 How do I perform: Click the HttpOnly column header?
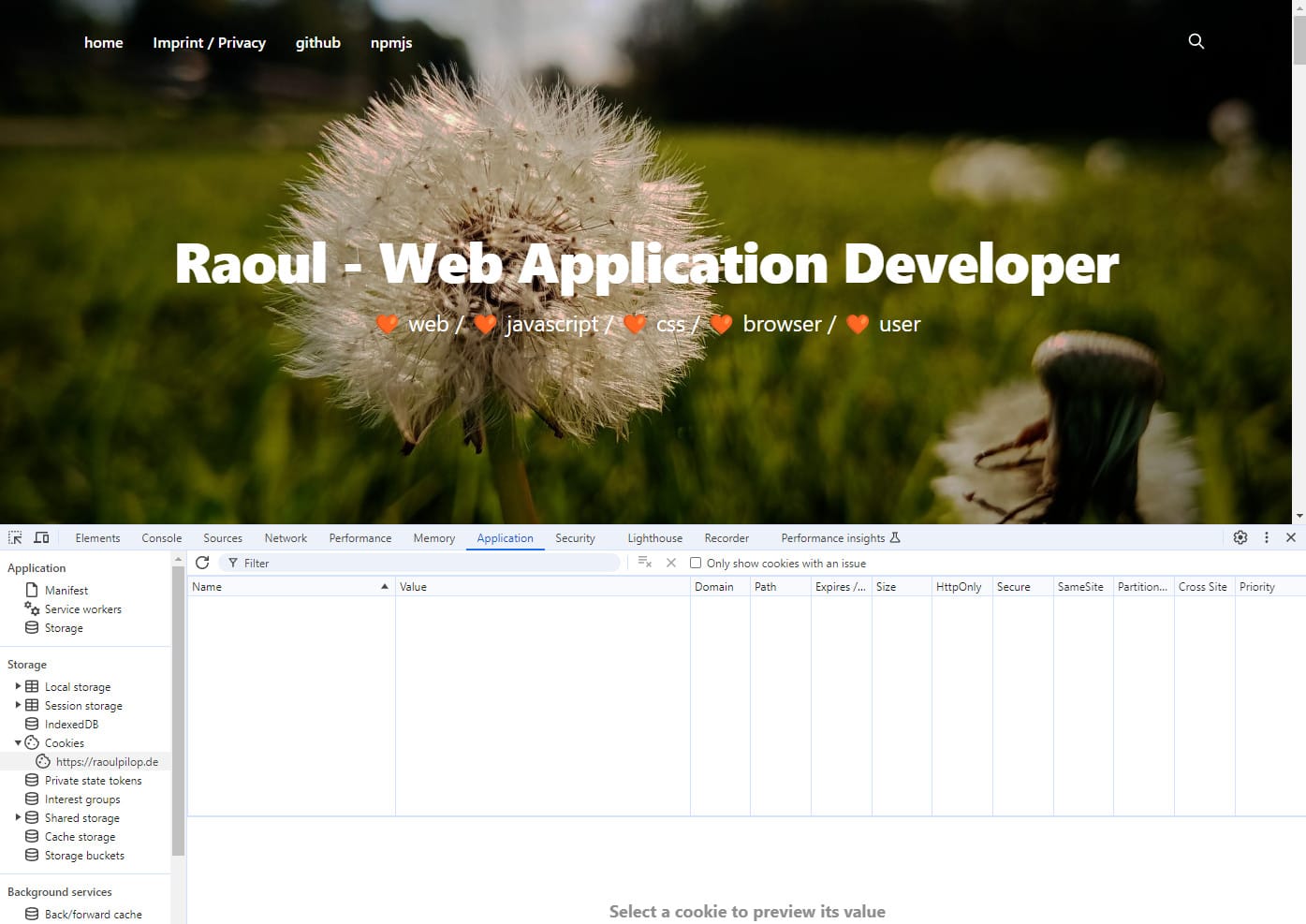tap(962, 586)
